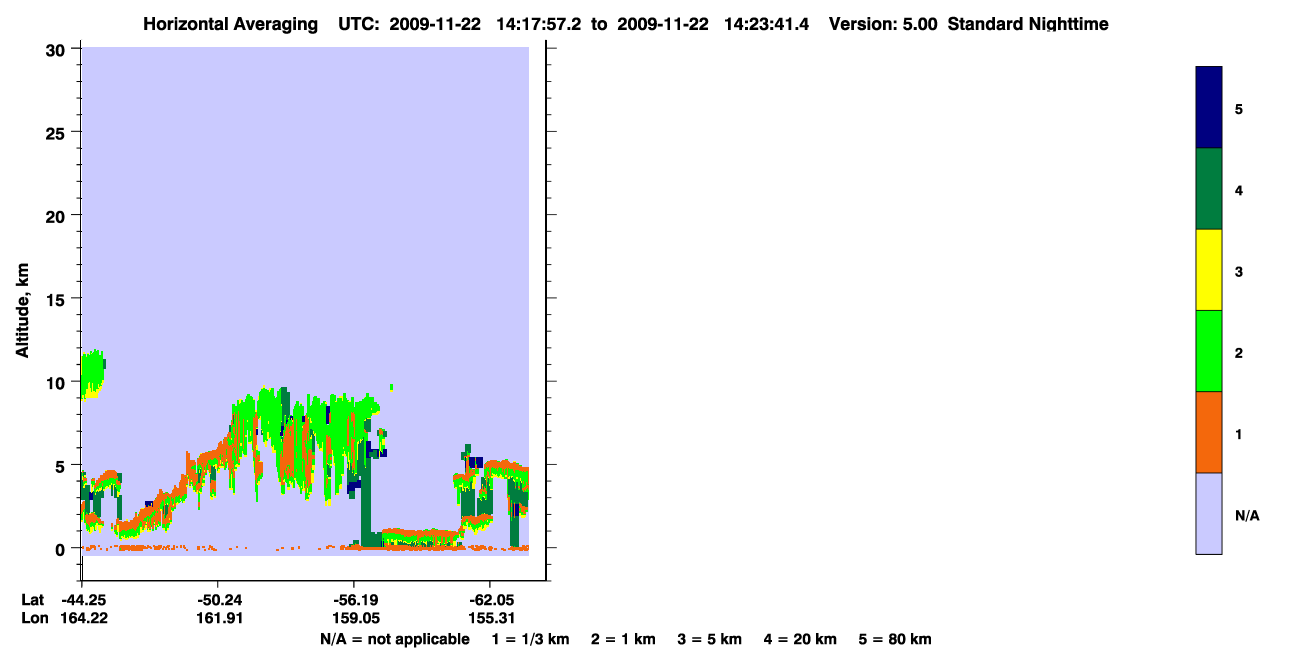This screenshot has height=667, width=1300.
Task: Click the '4 = 20 km' legend entry
Action: click(801, 639)
